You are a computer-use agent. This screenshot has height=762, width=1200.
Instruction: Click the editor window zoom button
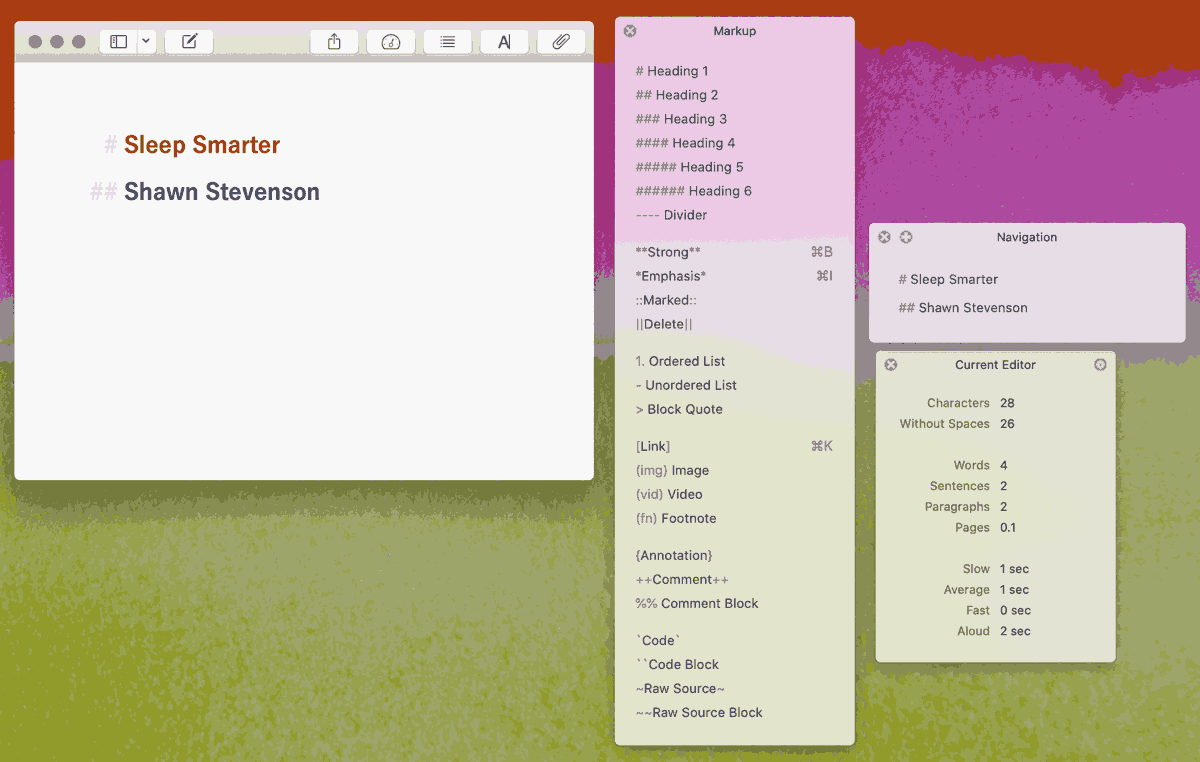[79, 42]
